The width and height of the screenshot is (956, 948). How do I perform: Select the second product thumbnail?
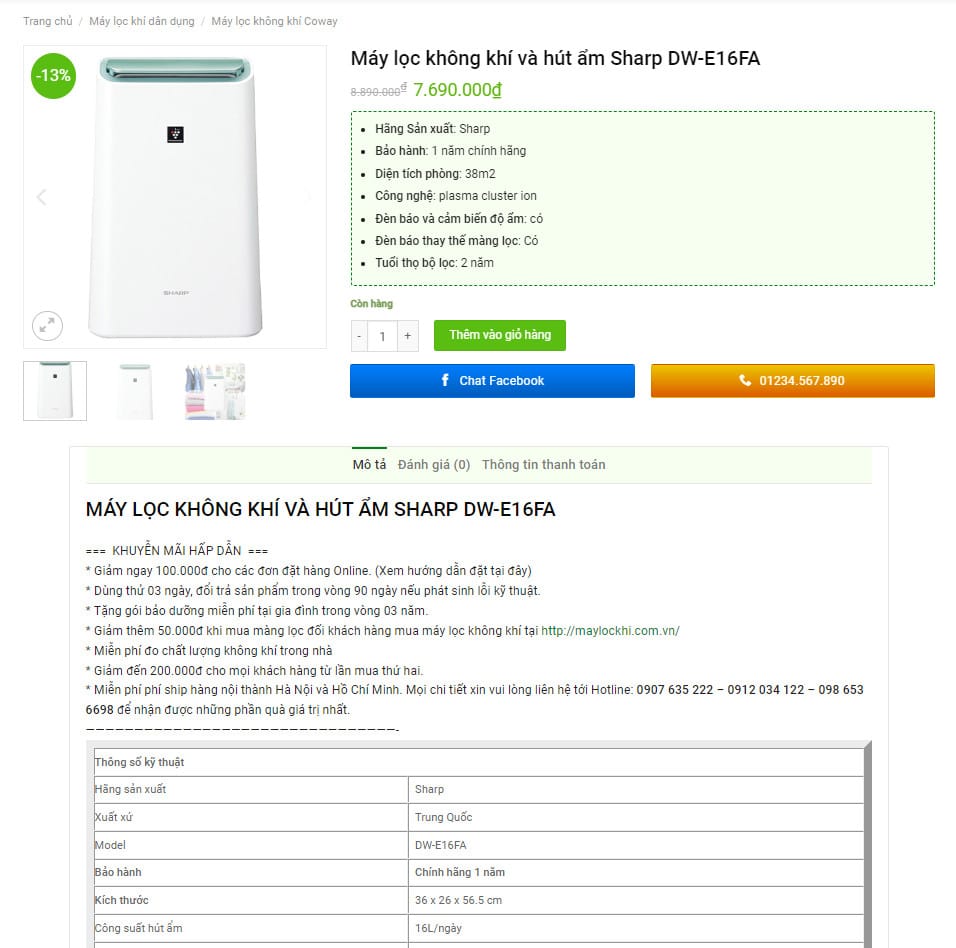click(x=134, y=391)
